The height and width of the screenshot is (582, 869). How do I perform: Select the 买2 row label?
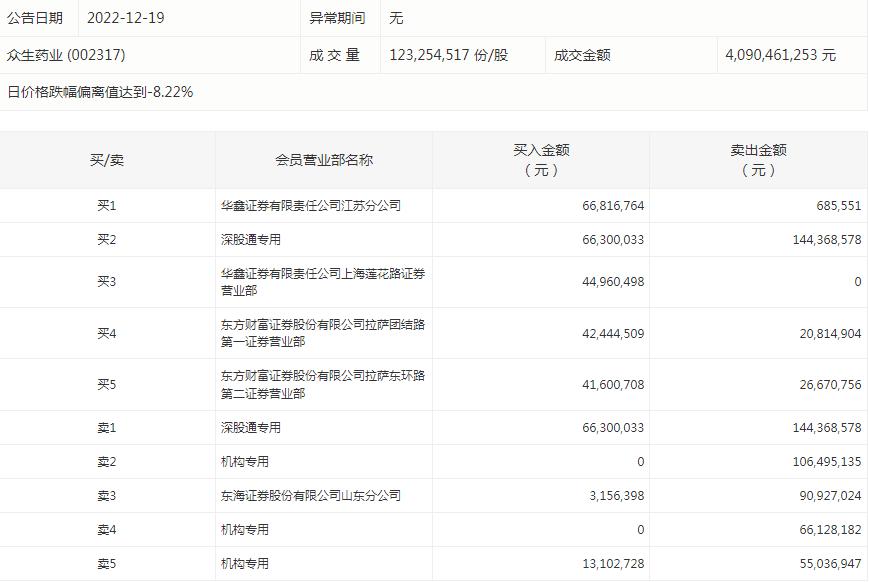coord(107,239)
